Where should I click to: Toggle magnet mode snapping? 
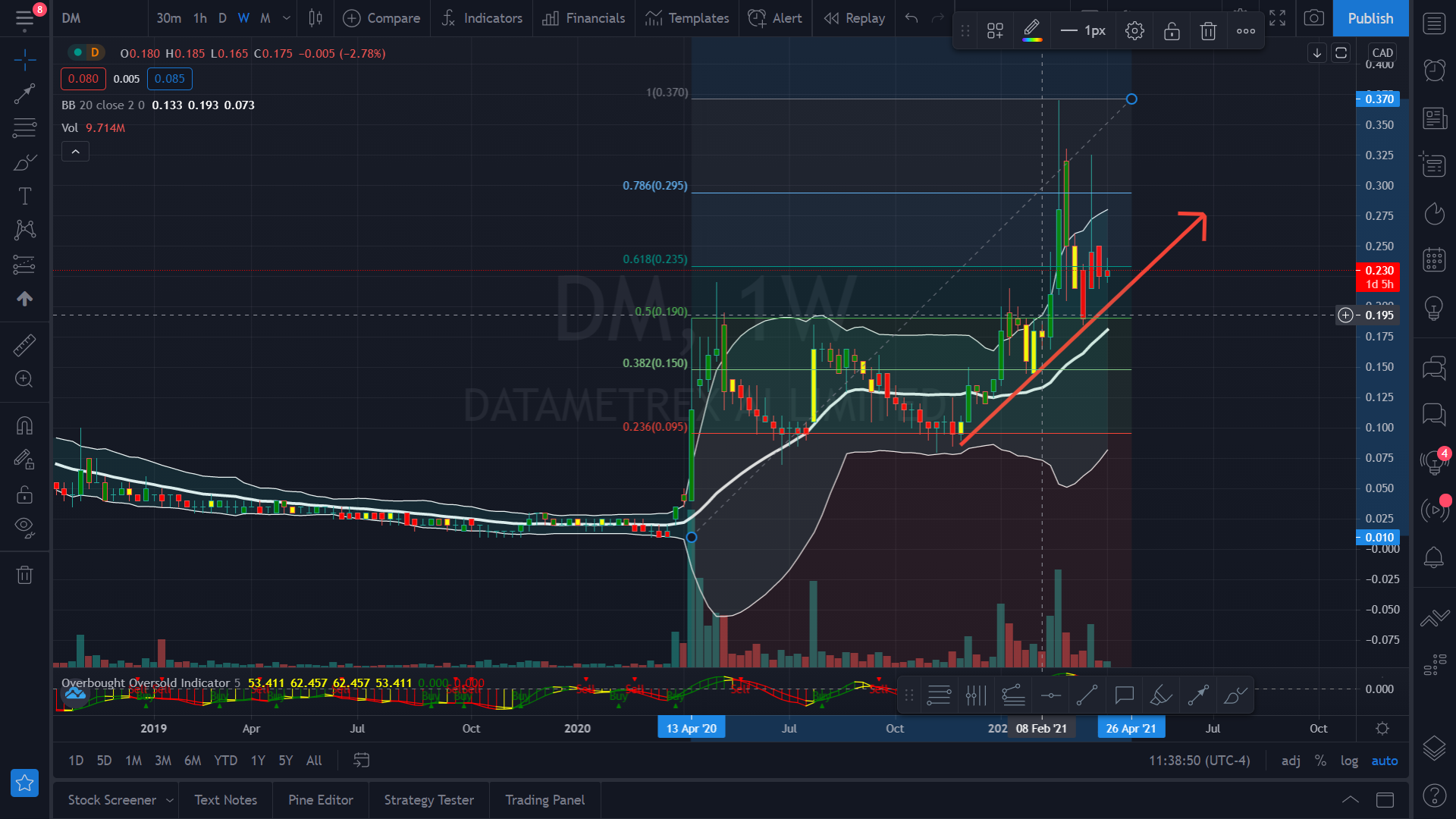[24, 425]
